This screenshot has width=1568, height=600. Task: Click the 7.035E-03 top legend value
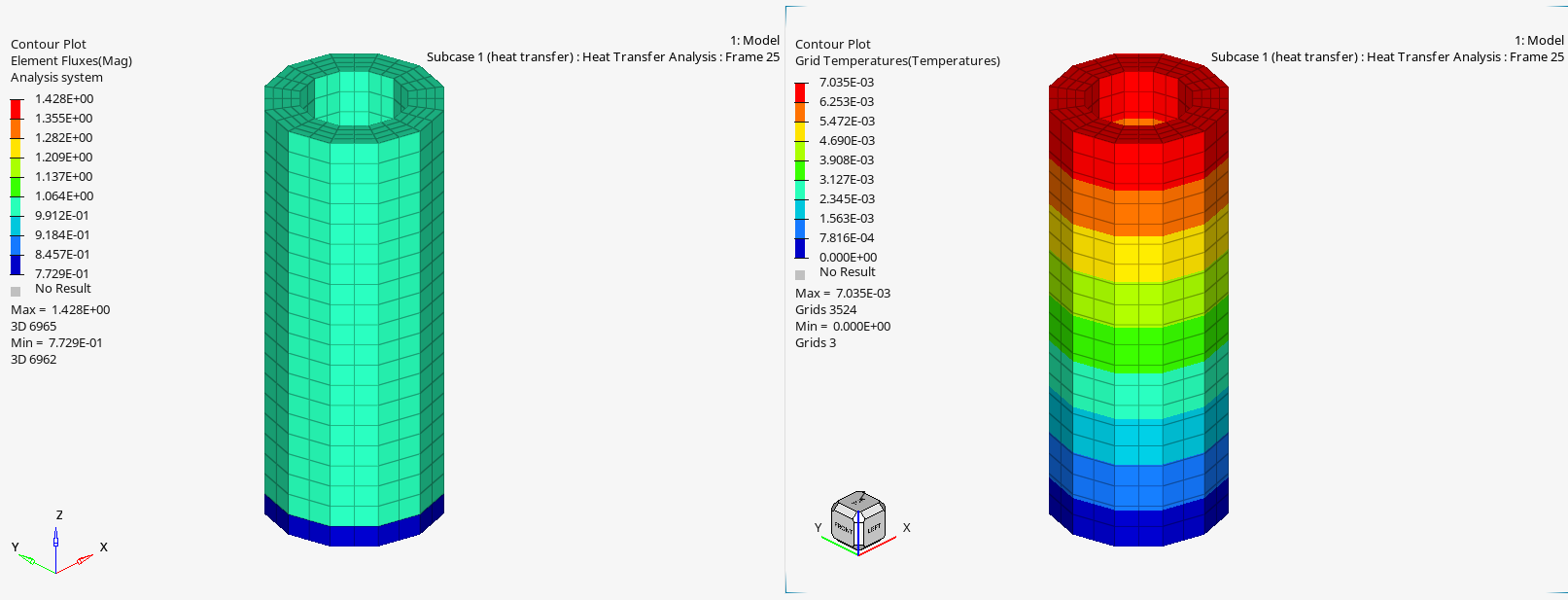tap(847, 83)
